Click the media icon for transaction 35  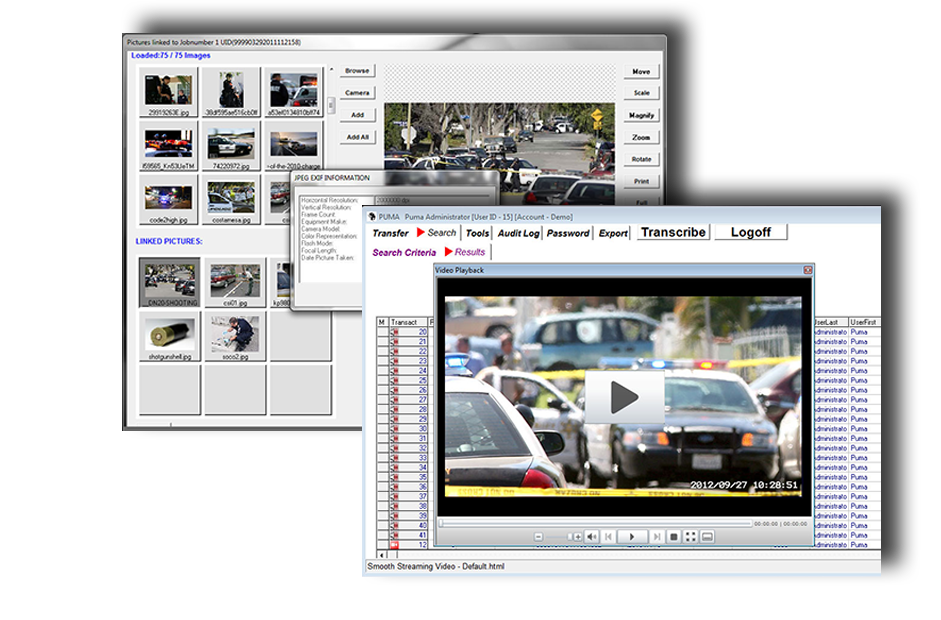tap(395, 477)
